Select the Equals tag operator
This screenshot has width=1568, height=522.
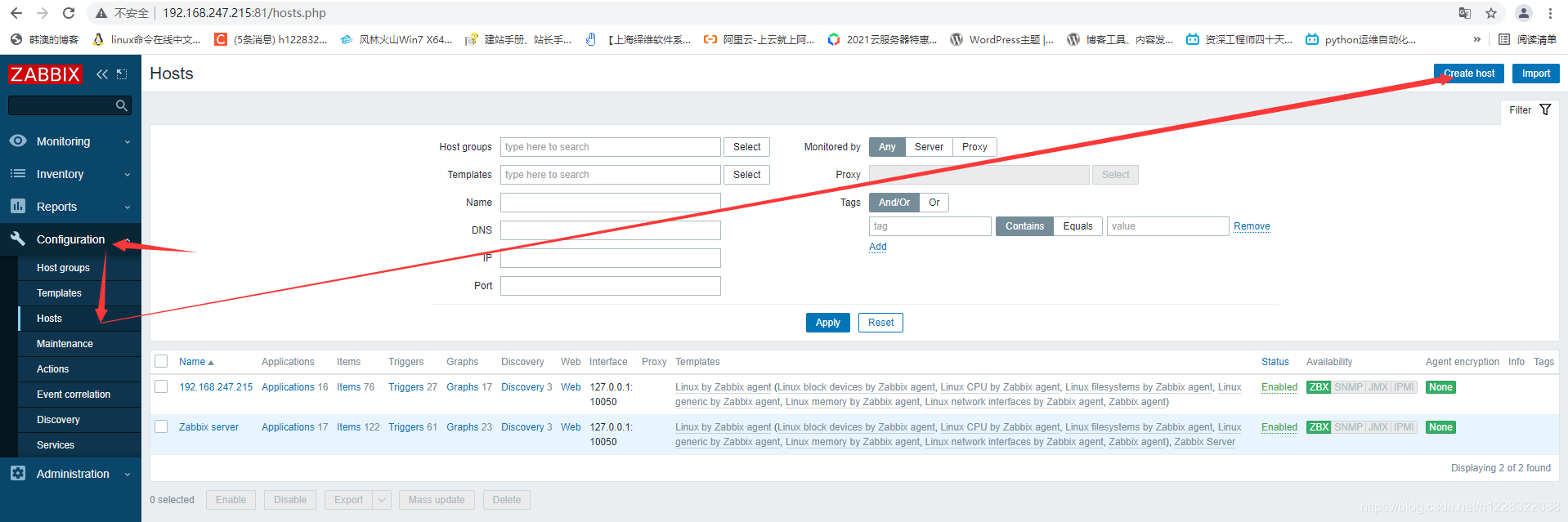(1077, 226)
